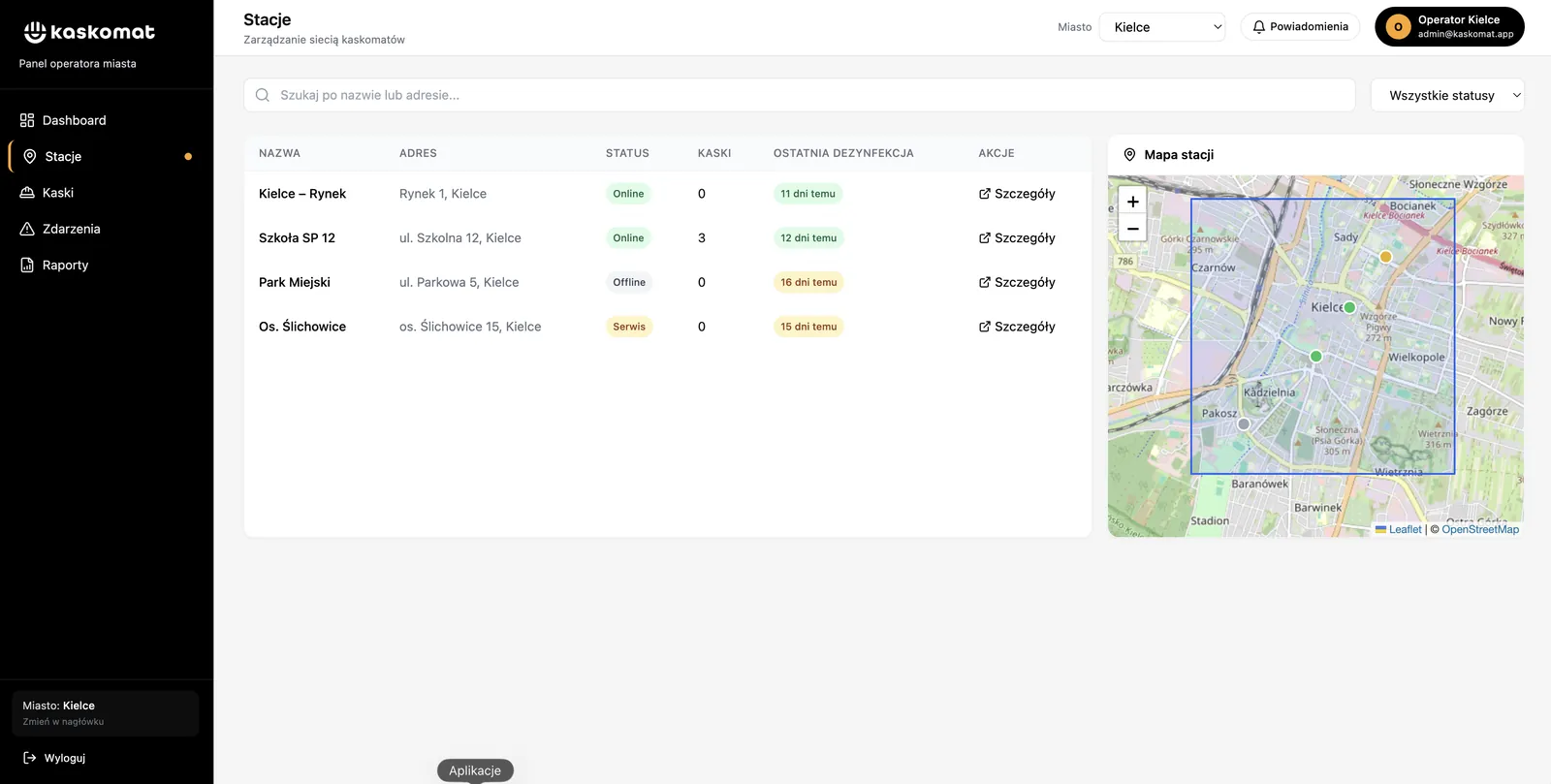Zoom out on the station map

(1132, 229)
